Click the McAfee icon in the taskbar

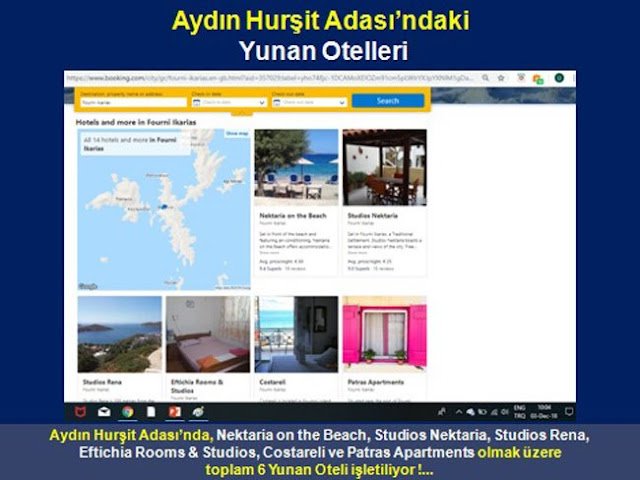coord(82,411)
